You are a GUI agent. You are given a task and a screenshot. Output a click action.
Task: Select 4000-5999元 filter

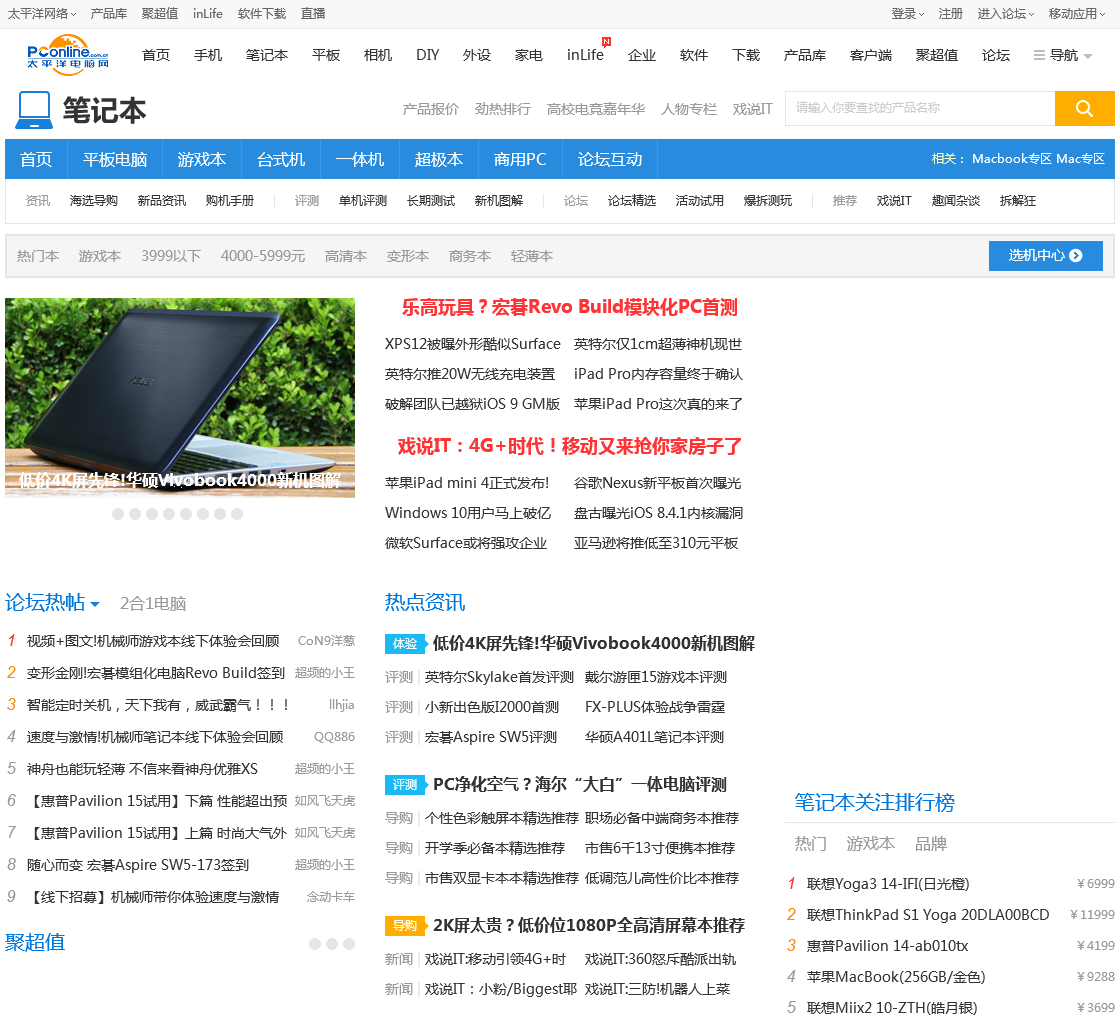pos(262,256)
